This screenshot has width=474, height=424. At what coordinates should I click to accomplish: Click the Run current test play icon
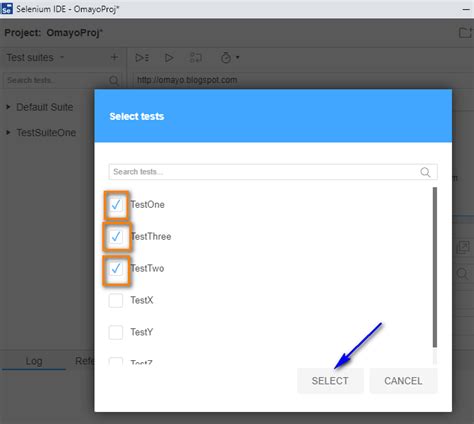(169, 58)
